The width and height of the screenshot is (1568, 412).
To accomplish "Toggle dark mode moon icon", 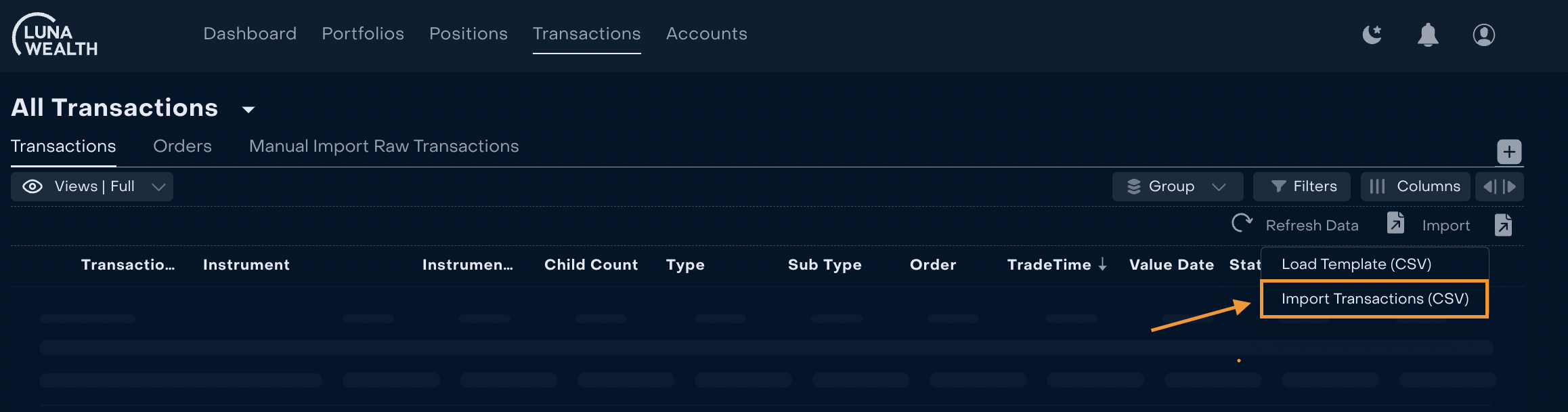I will pos(1372,34).
